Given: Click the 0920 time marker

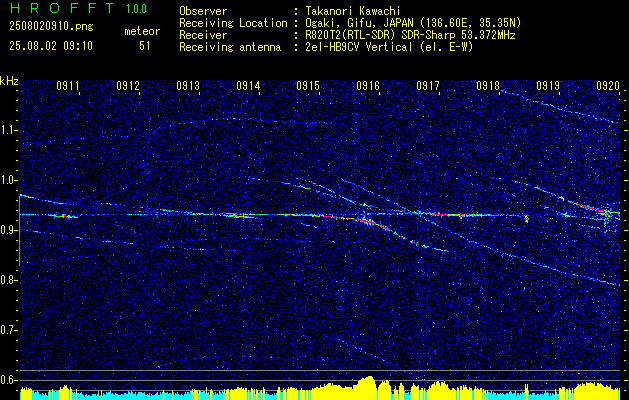Looking at the screenshot, I should pyautogui.click(x=608, y=86).
